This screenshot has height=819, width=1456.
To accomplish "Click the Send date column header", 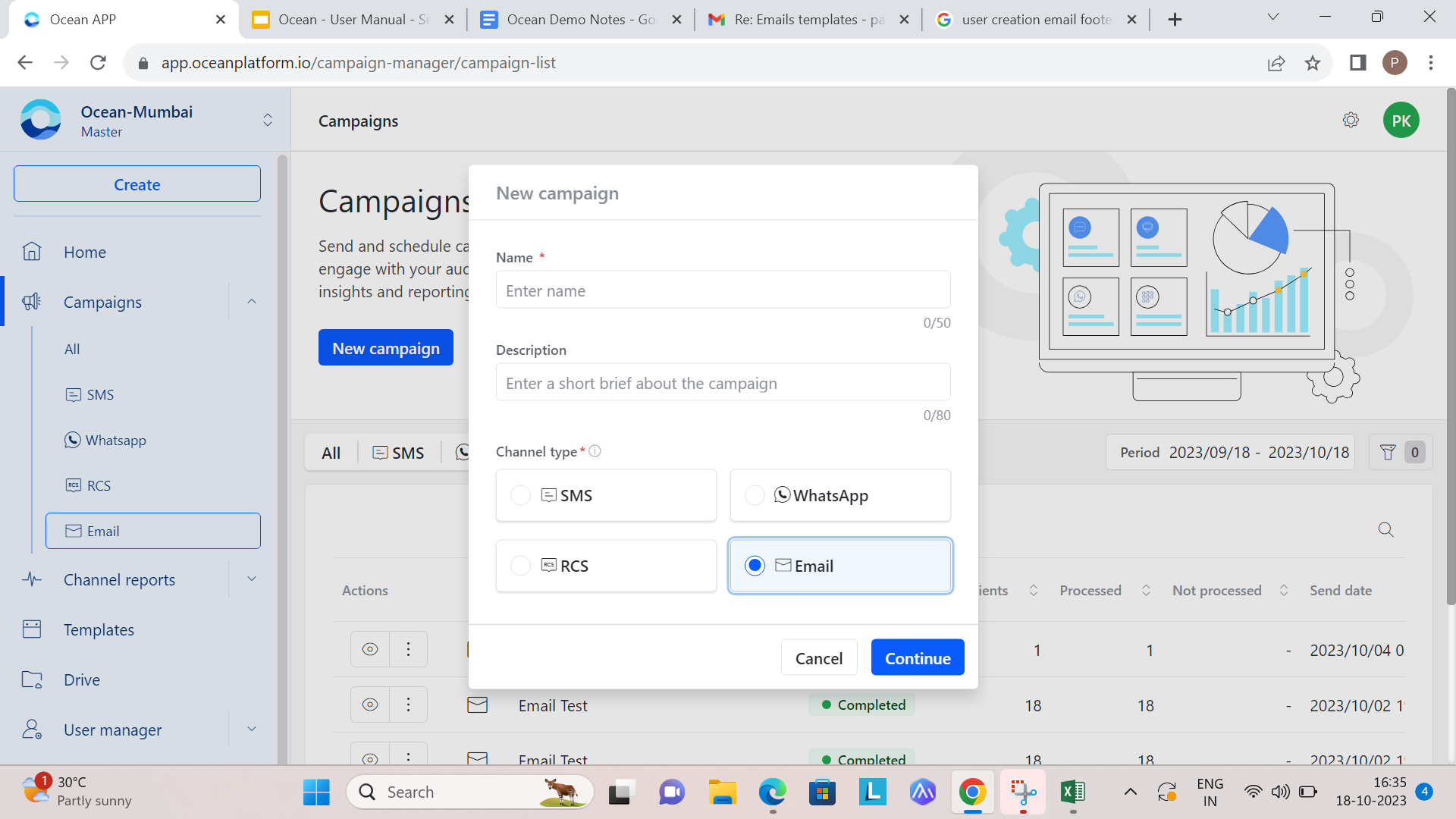I will pos(1341,590).
